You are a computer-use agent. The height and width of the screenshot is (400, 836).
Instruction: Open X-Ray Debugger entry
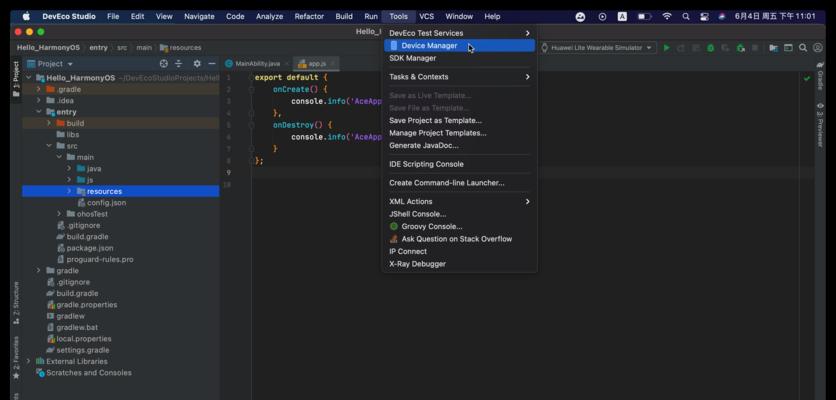tap(459, 264)
